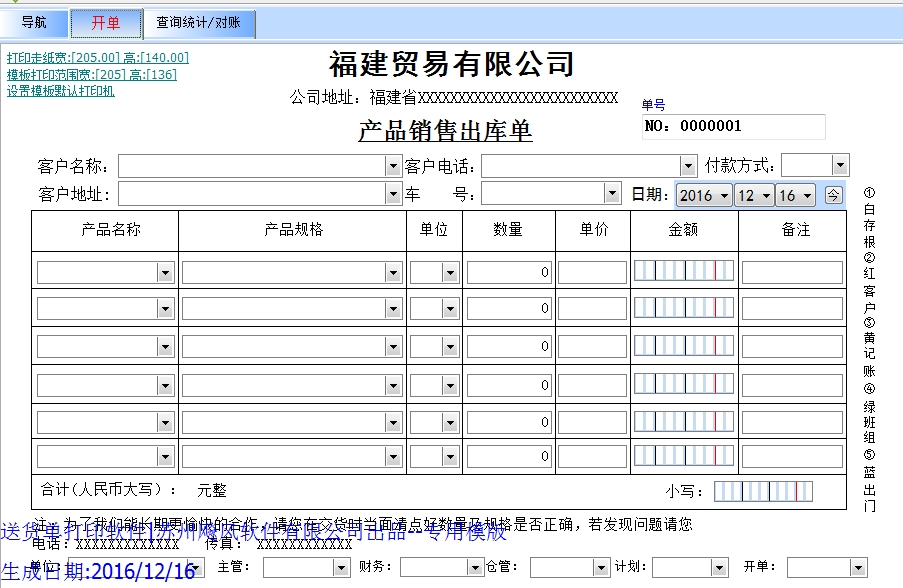Click the 单价 field in sixth row
The width and height of the screenshot is (903, 588).
point(592,457)
